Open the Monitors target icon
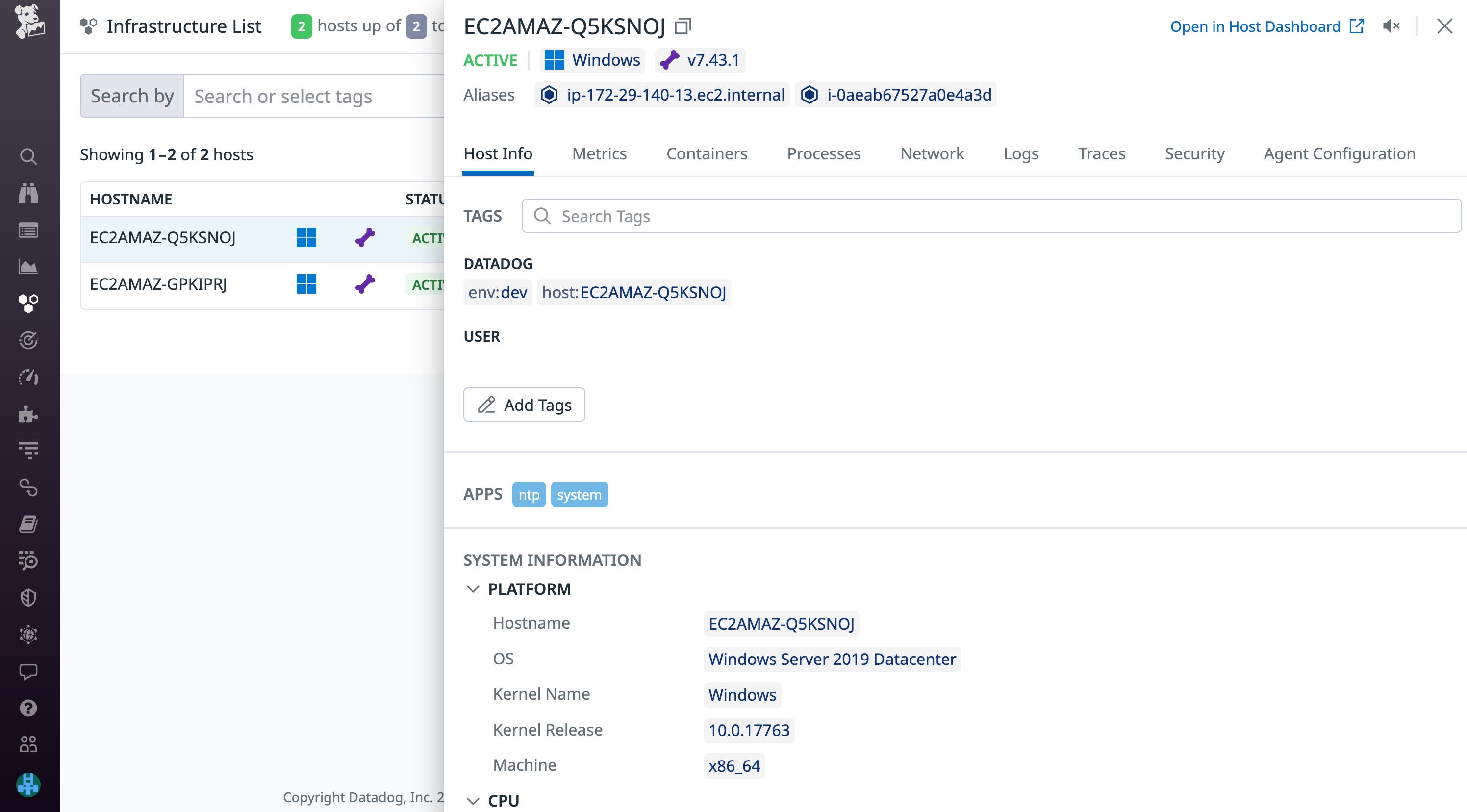Viewport: 1467px width, 812px height. (29, 340)
